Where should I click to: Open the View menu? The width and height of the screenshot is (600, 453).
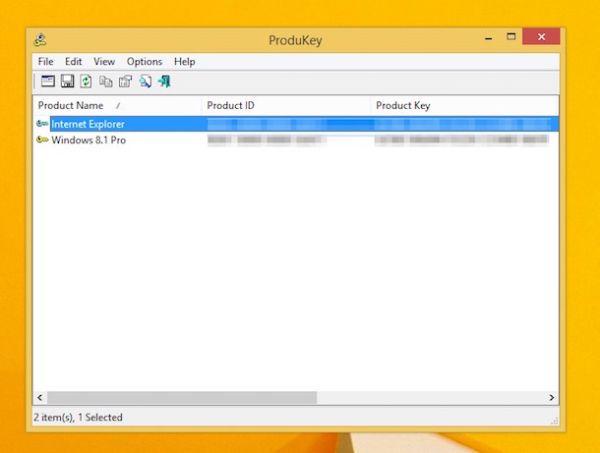[x=104, y=62]
